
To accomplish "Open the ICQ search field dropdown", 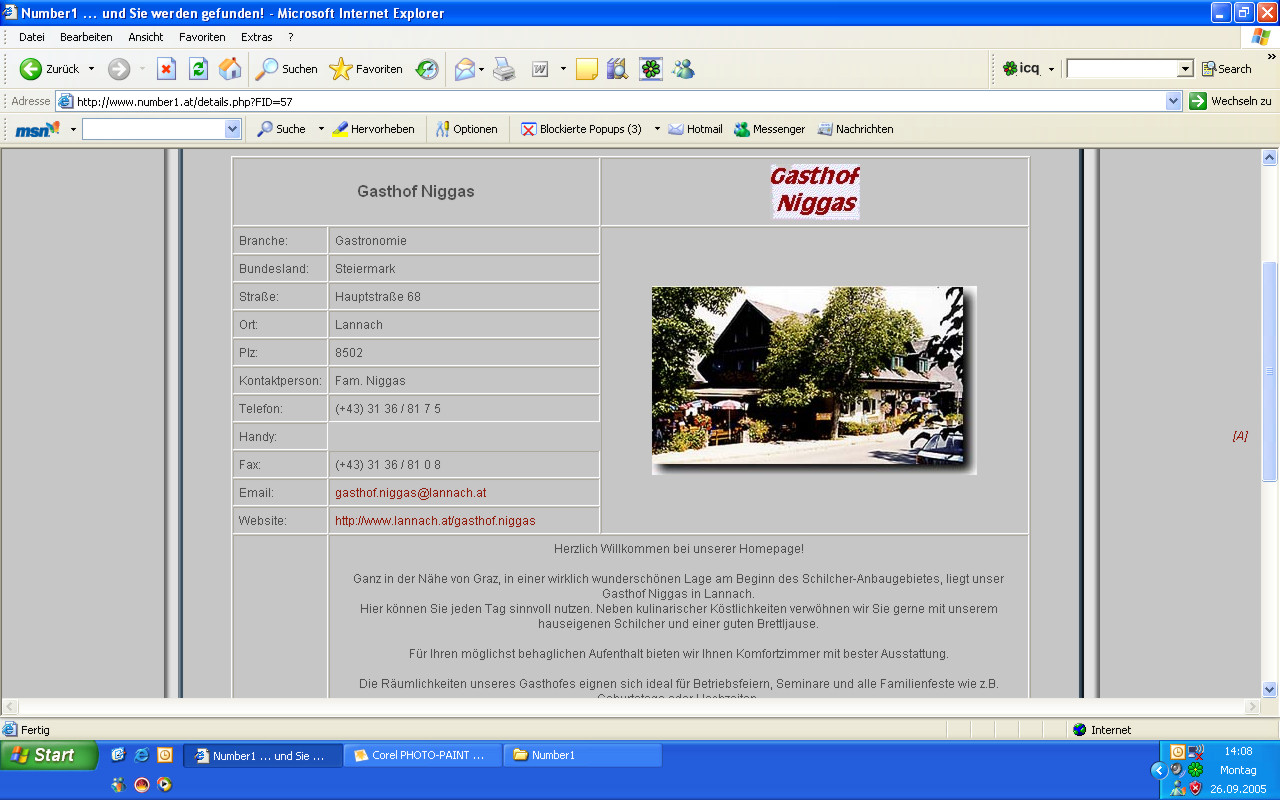I will point(1185,69).
